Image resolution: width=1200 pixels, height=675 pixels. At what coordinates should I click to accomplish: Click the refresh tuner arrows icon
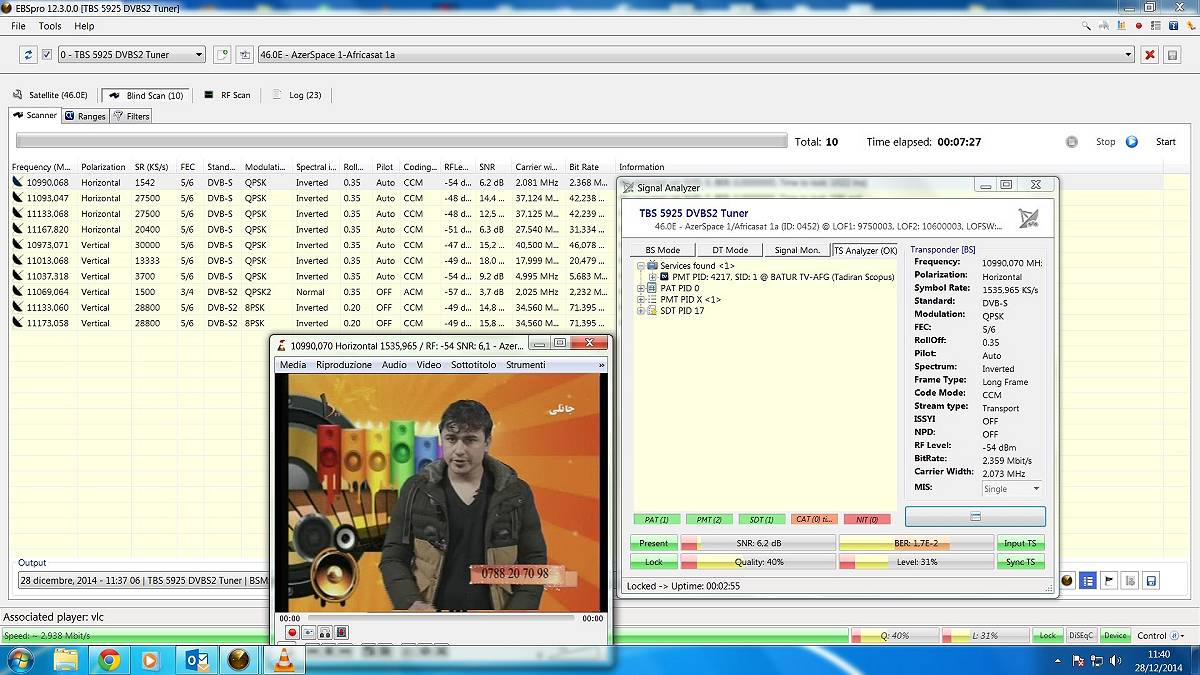(28, 55)
